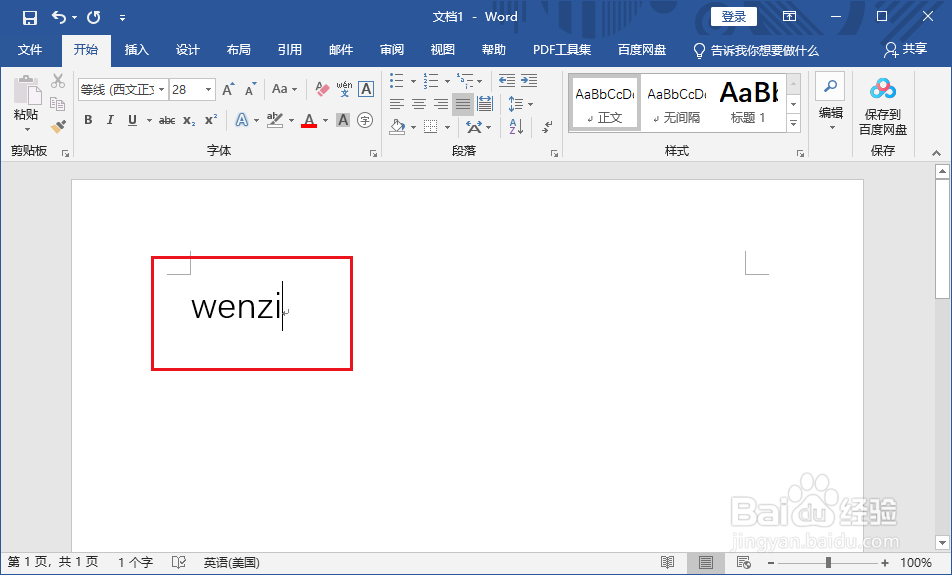Switch to the Layout tab
952x575 pixels.
(239, 50)
